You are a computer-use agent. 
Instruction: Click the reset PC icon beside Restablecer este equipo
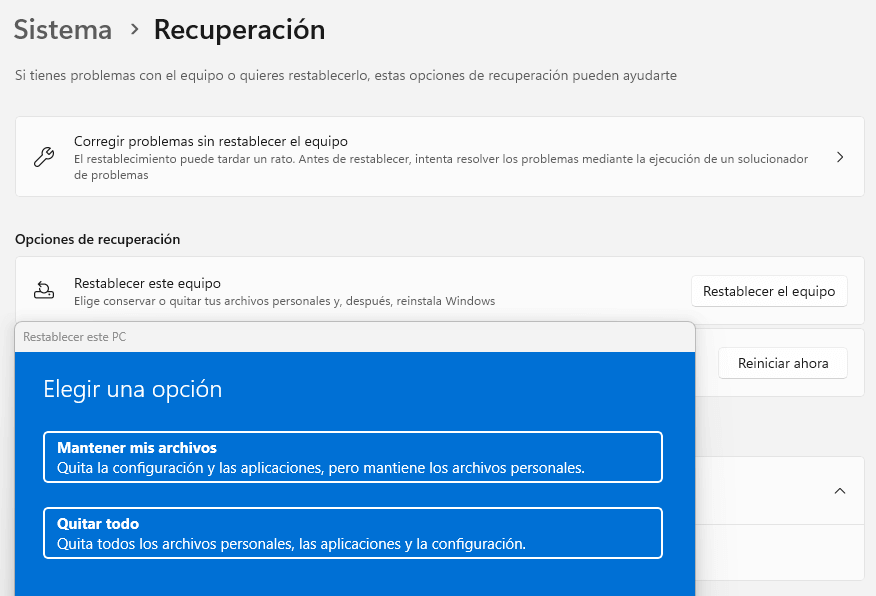tap(44, 290)
